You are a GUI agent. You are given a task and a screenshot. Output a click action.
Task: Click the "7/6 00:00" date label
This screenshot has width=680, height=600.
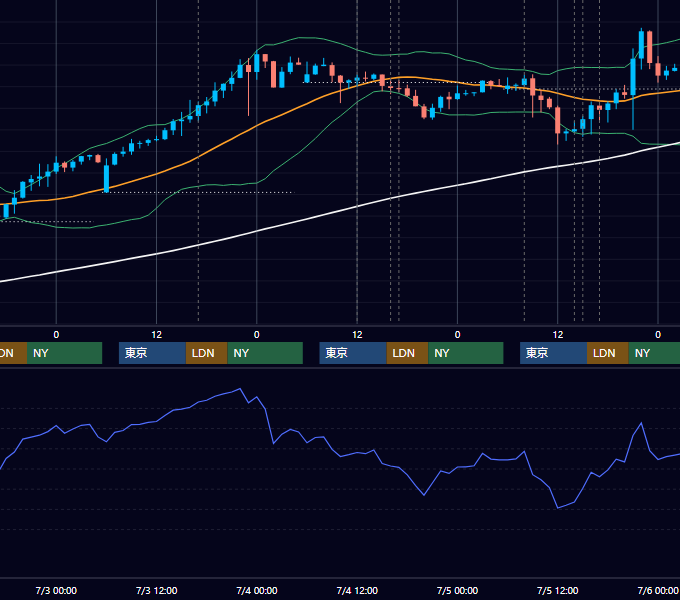[658, 590]
